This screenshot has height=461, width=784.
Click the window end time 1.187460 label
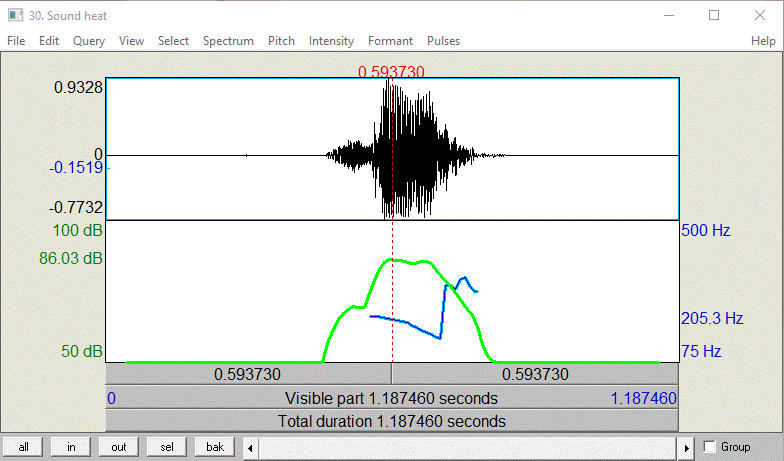[x=644, y=398]
